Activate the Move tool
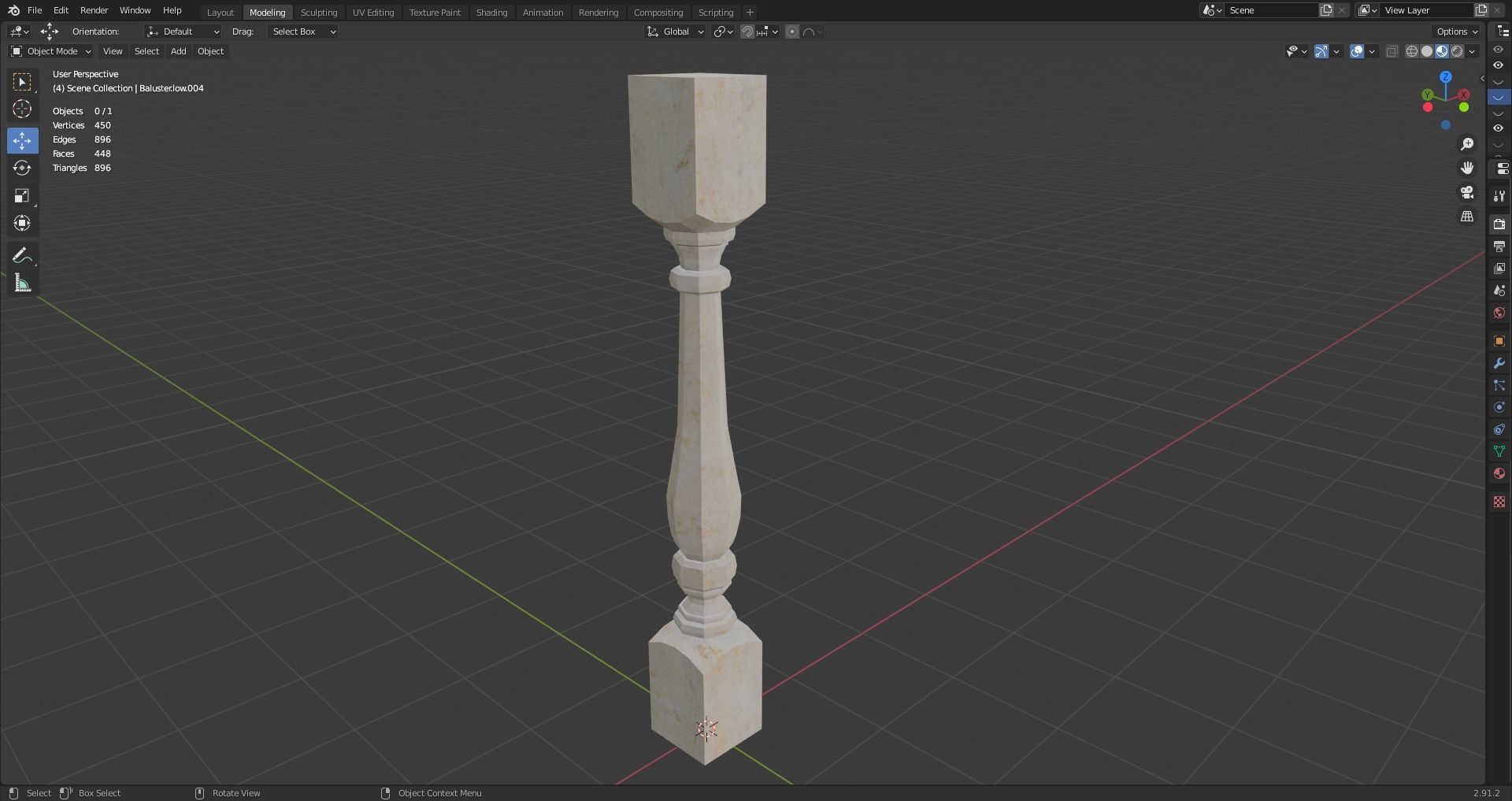The height and width of the screenshot is (801, 1512). tap(22, 140)
